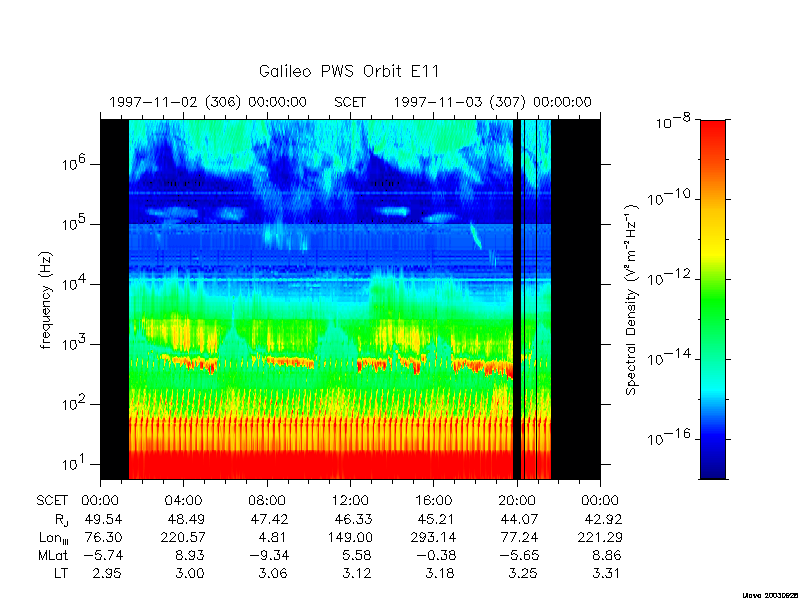Image resolution: width=800 pixels, height=600 pixels.
Task: Click the 20:00 time tick label
Action: pos(517,501)
